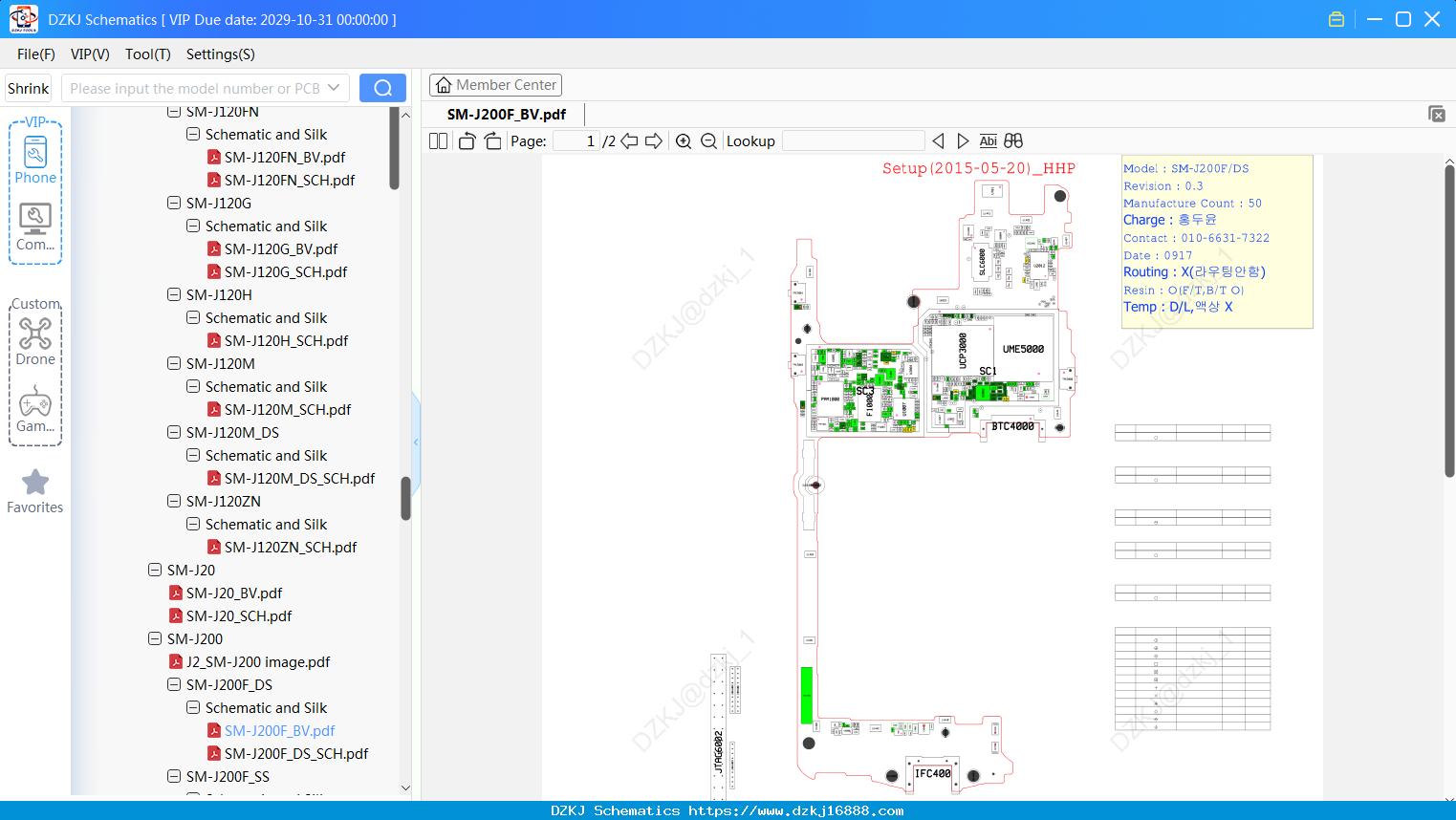Collapse the SM-J200F_DS tree node

pos(174,684)
